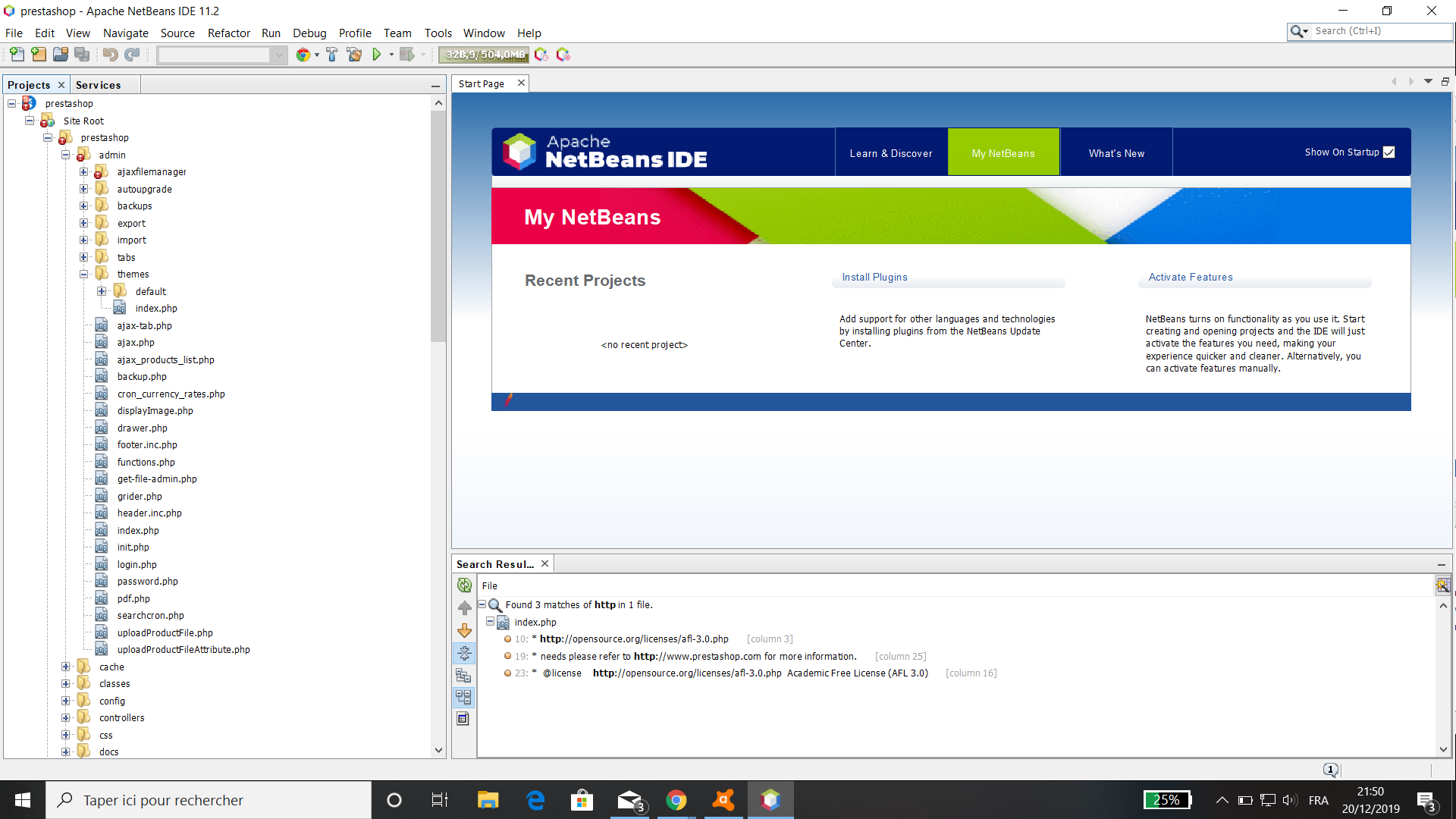The height and width of the screenshot is (819, 1456).
Task: Open the Refactor menu
Action: (228, 33)
